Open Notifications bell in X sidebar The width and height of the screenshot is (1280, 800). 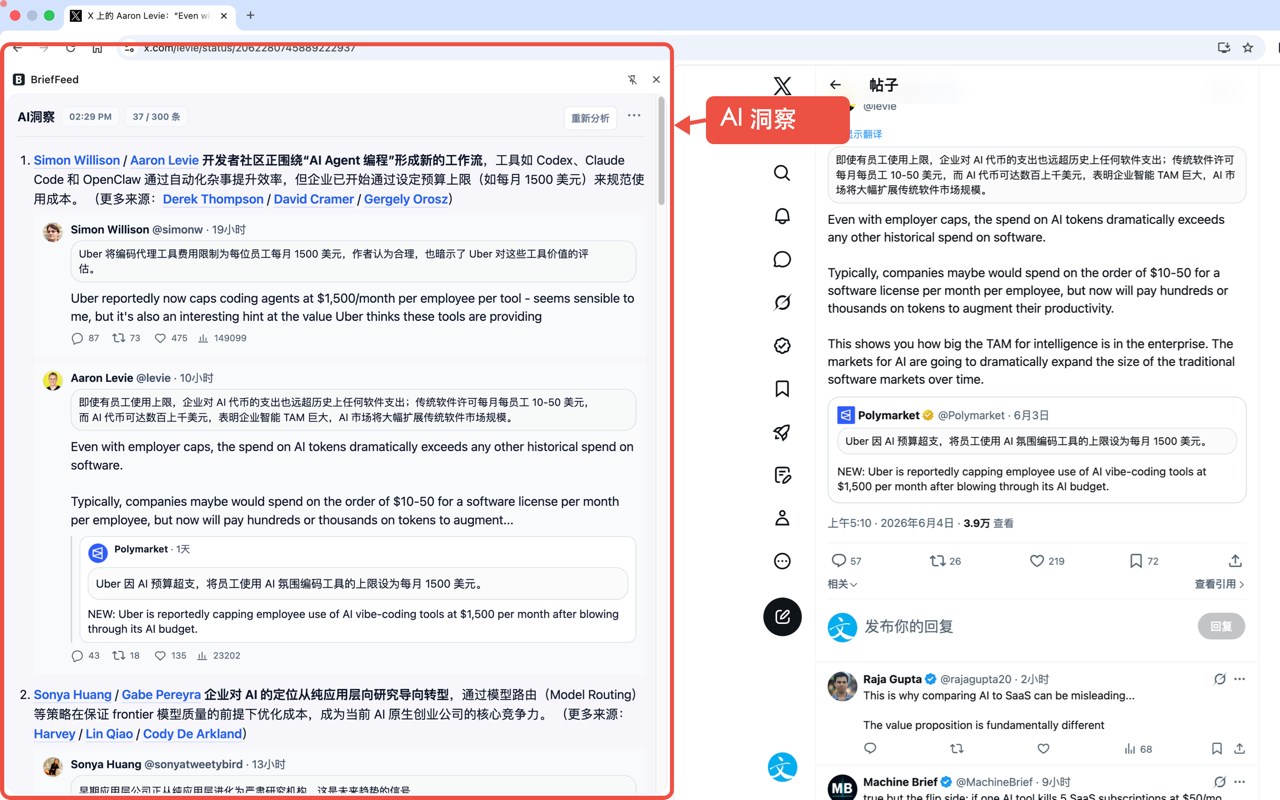tap(782, 216)
